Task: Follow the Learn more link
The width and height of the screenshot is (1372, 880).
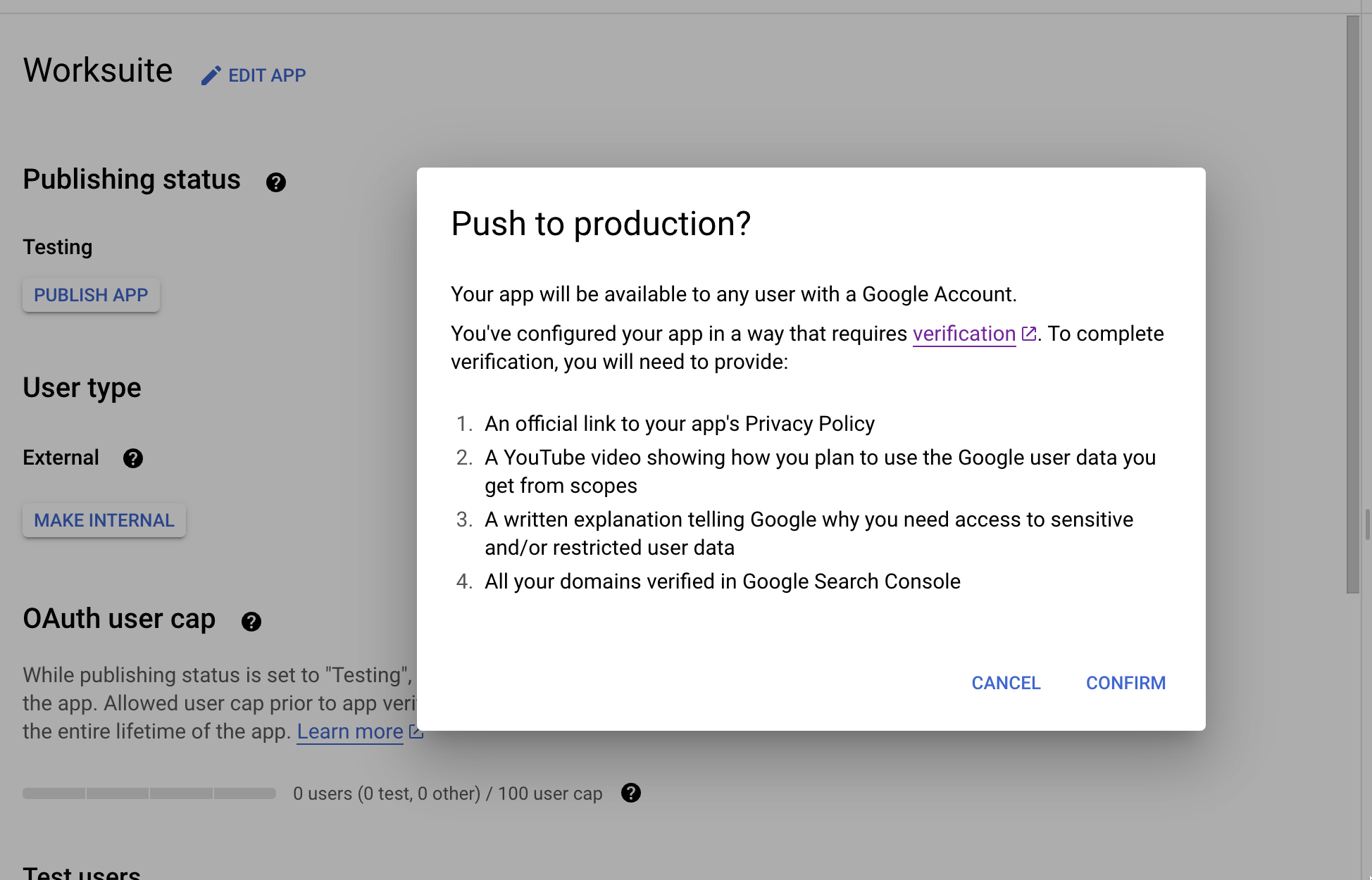Action: coord(349,731)
